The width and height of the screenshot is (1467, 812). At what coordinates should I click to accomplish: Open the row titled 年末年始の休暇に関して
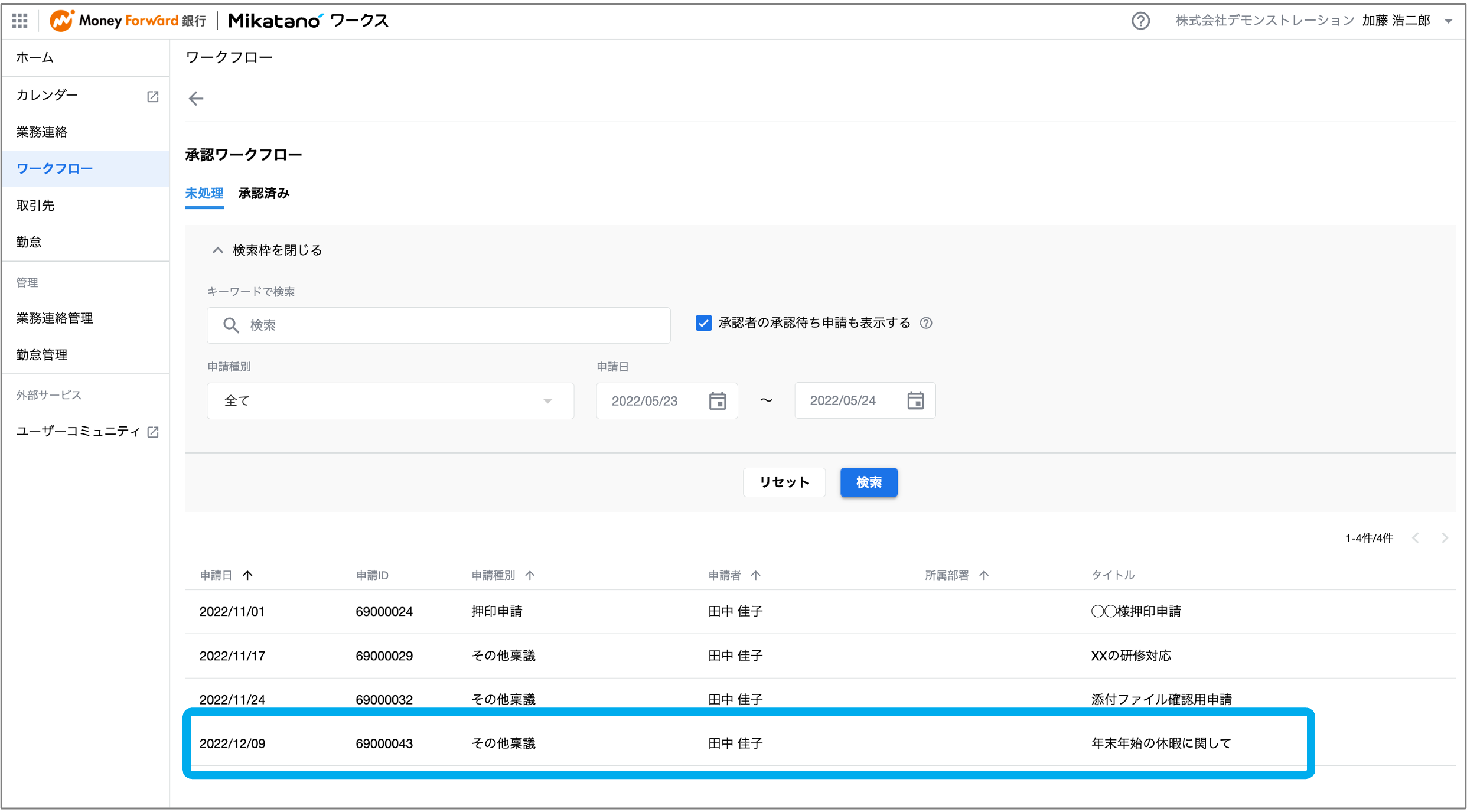click(820, 743)
